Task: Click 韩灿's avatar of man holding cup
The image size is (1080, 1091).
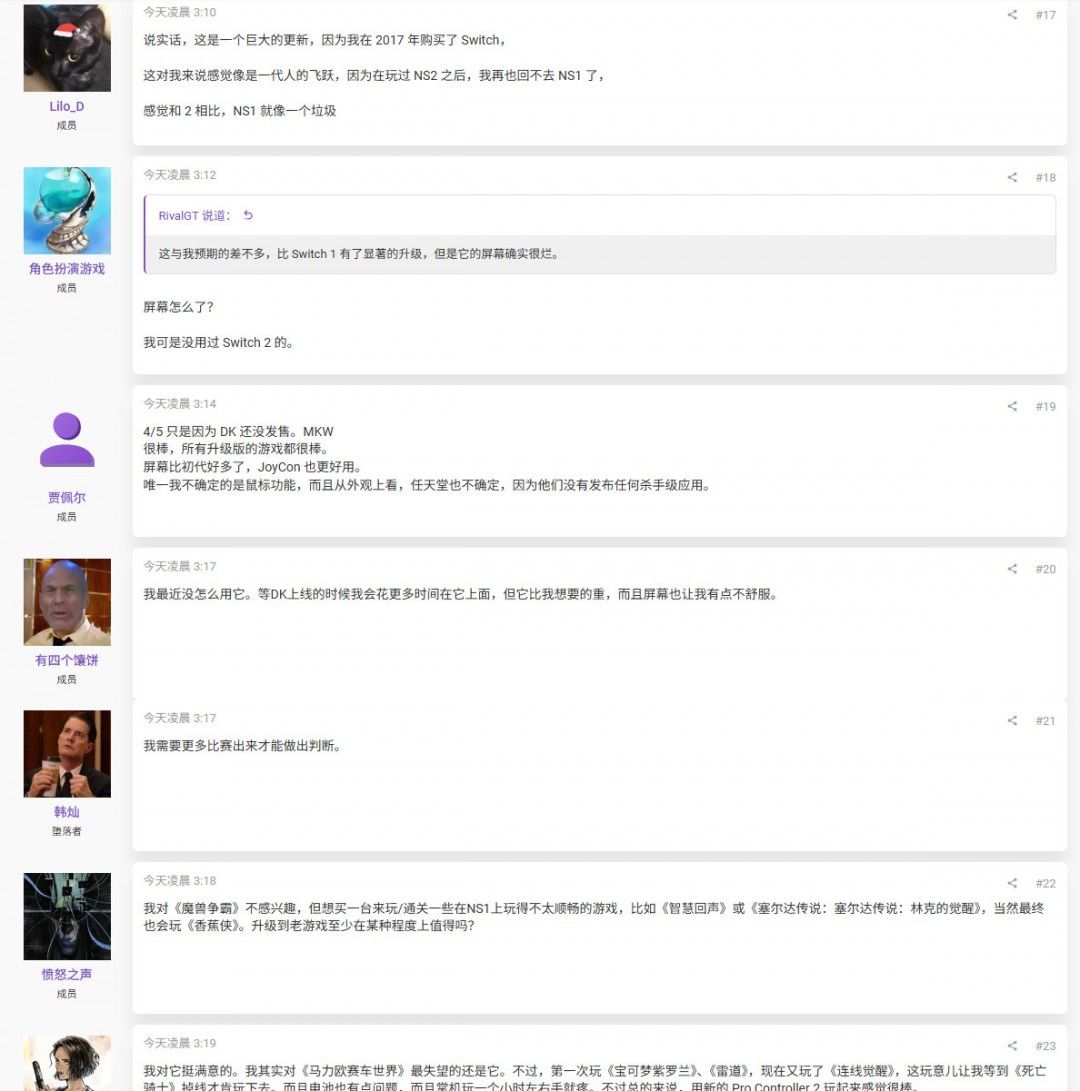Action: coord(67,754)
